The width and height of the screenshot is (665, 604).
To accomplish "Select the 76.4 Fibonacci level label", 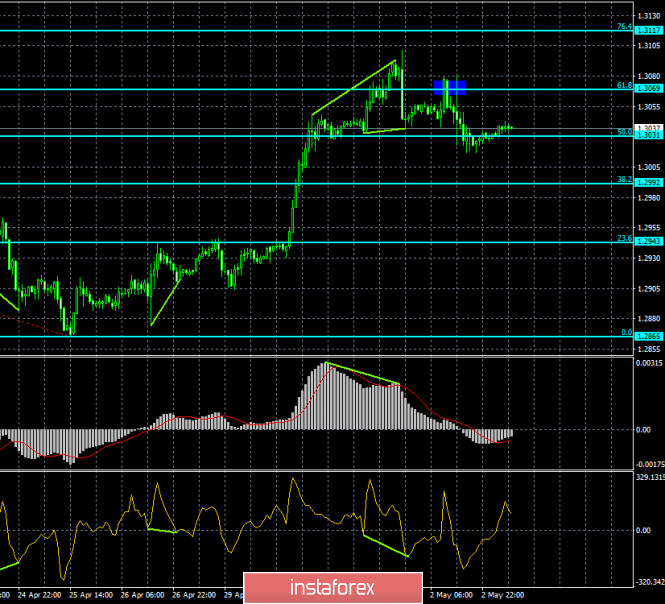I will pyautogui.click(x=623, y=27).
